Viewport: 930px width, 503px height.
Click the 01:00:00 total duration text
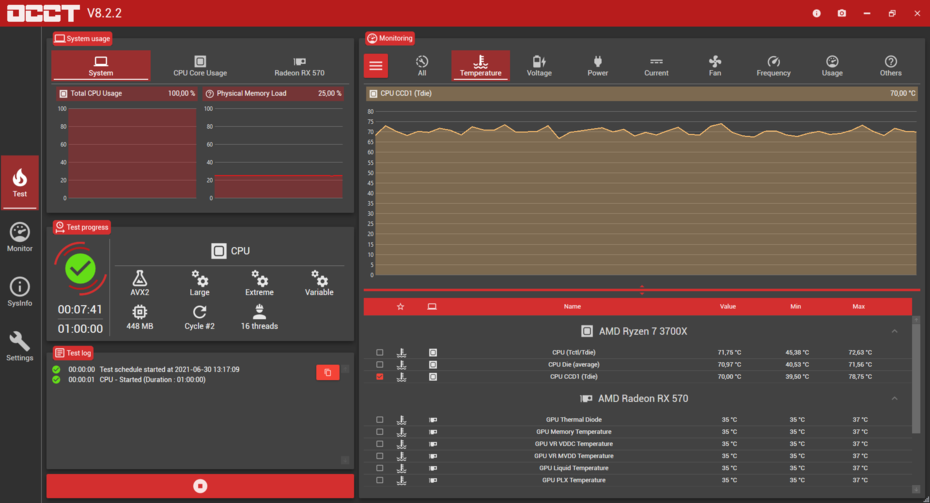click(x=80, y=329)
